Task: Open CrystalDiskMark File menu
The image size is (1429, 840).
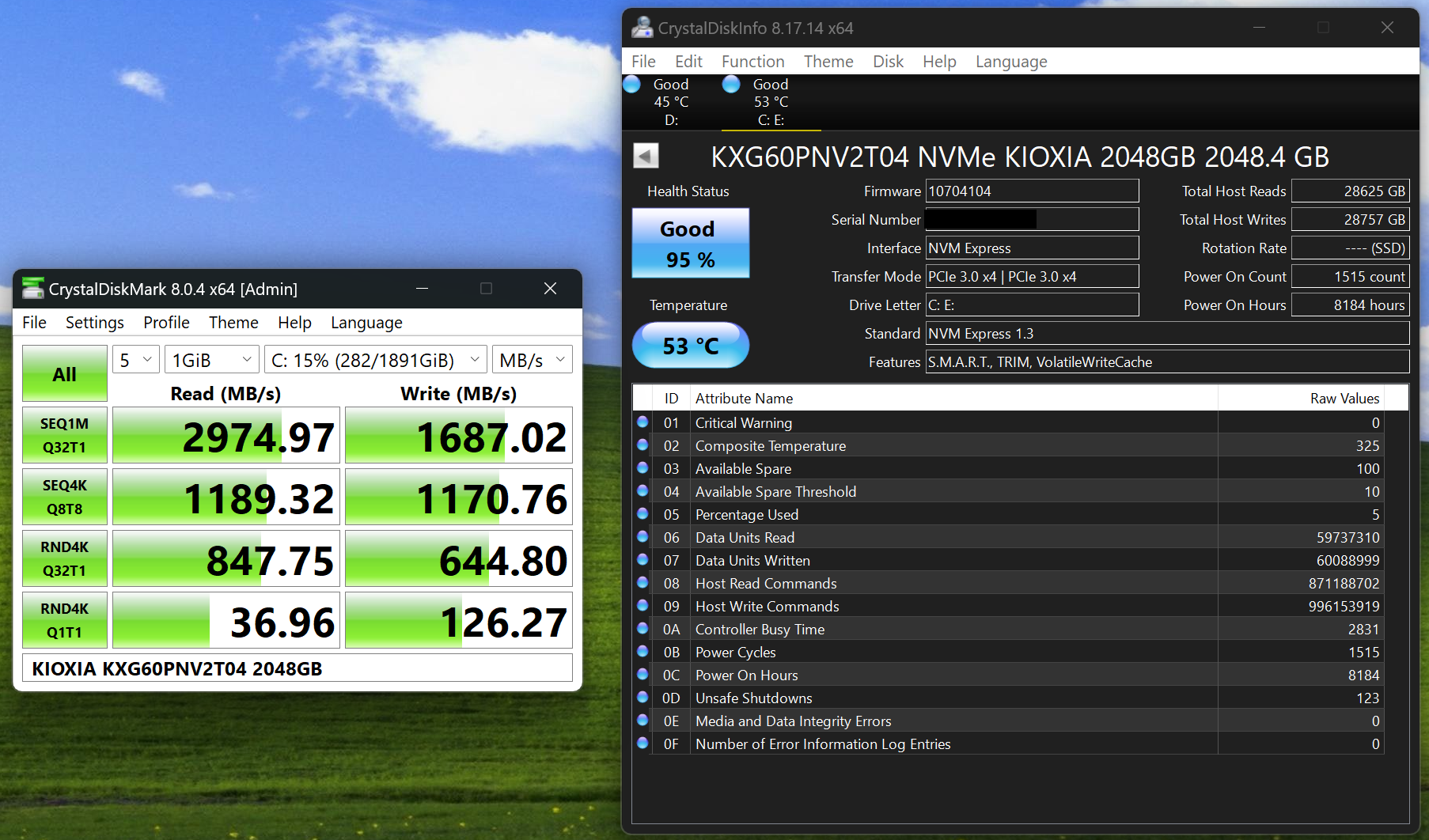Action: point(34,323)
